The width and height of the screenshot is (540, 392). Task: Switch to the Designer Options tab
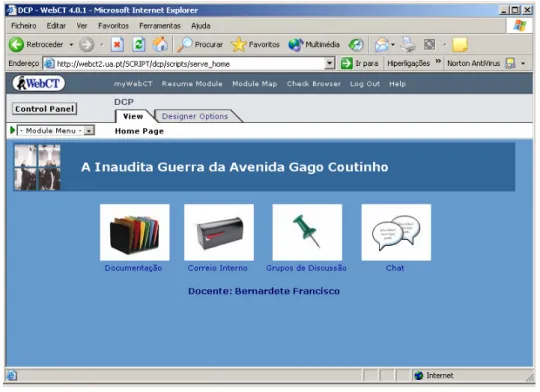click(195, 117)
